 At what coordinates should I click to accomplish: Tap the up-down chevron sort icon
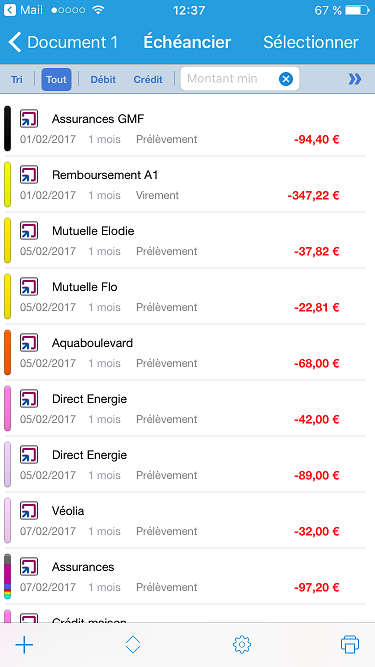(133, 644)
